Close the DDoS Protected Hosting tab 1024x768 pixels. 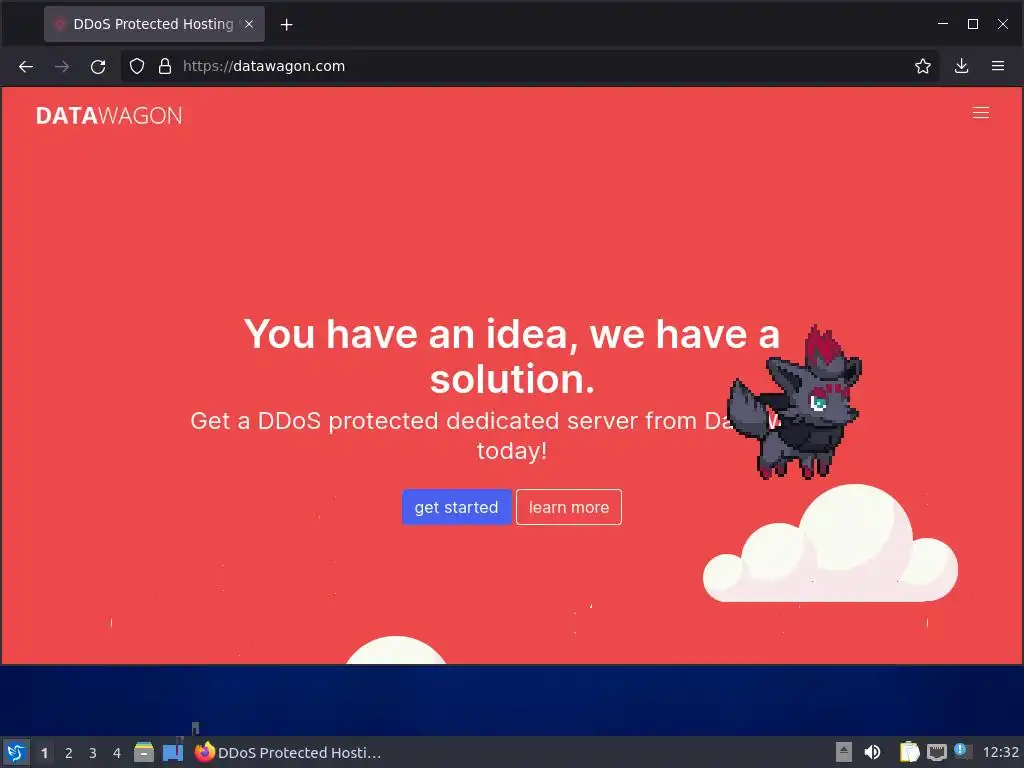[249, 24]
